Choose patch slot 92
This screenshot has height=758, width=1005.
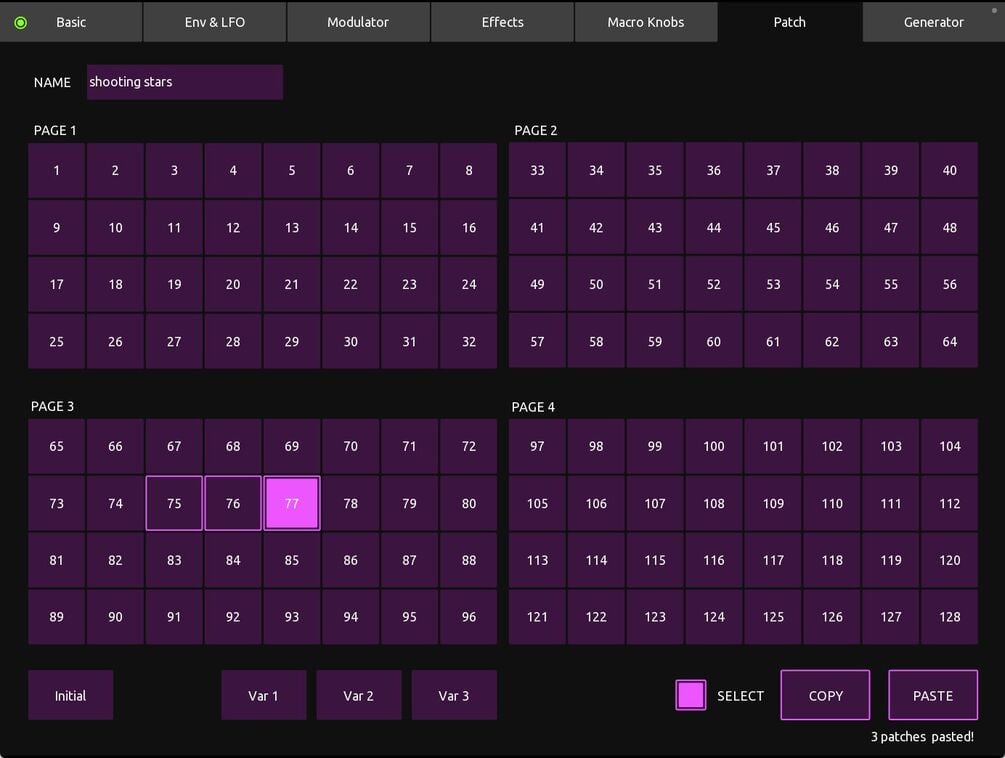pyautogui.click(x=233, y=616)
